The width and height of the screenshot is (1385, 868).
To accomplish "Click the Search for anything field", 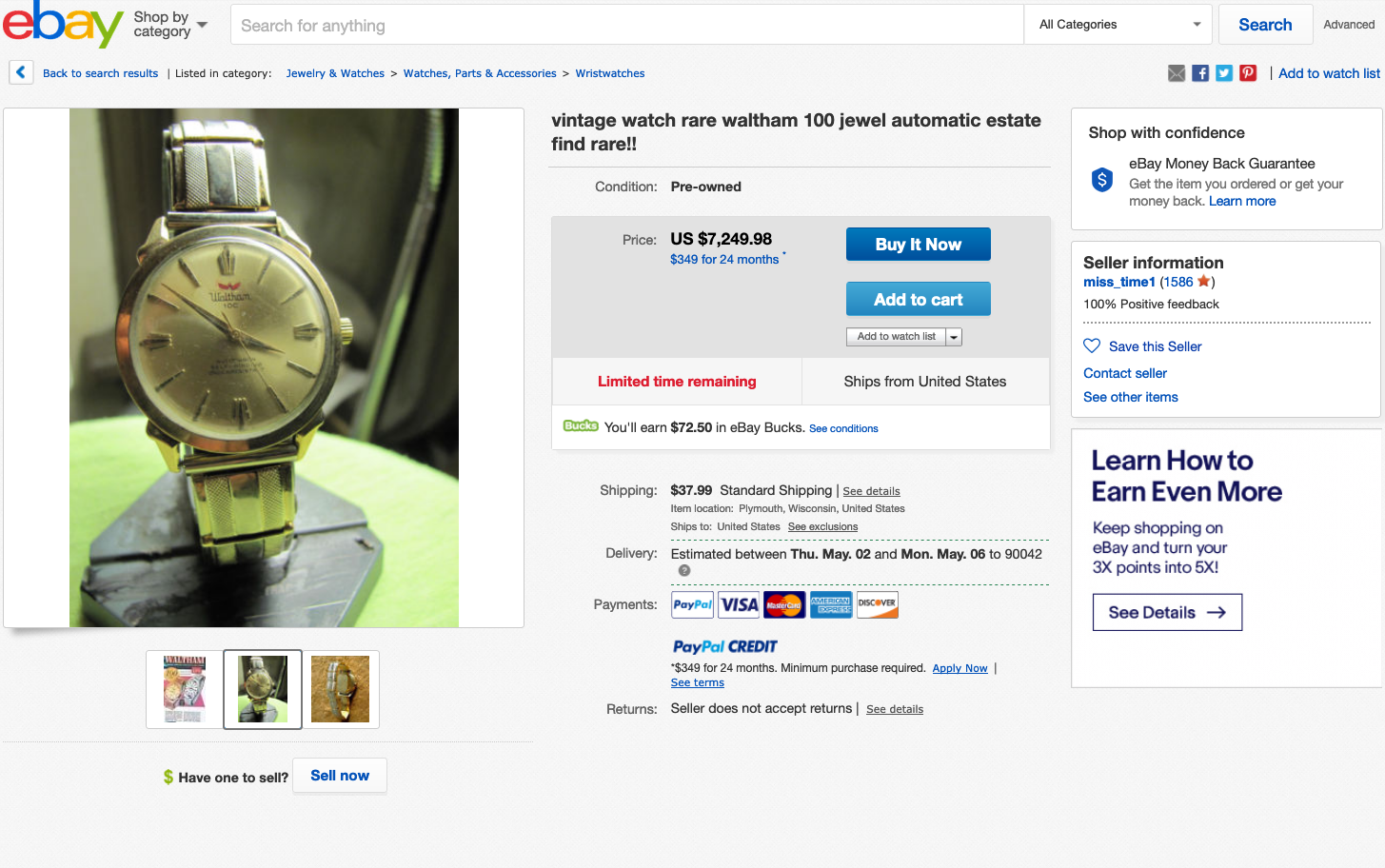I will pyautogui.click(x=626, y=26).
